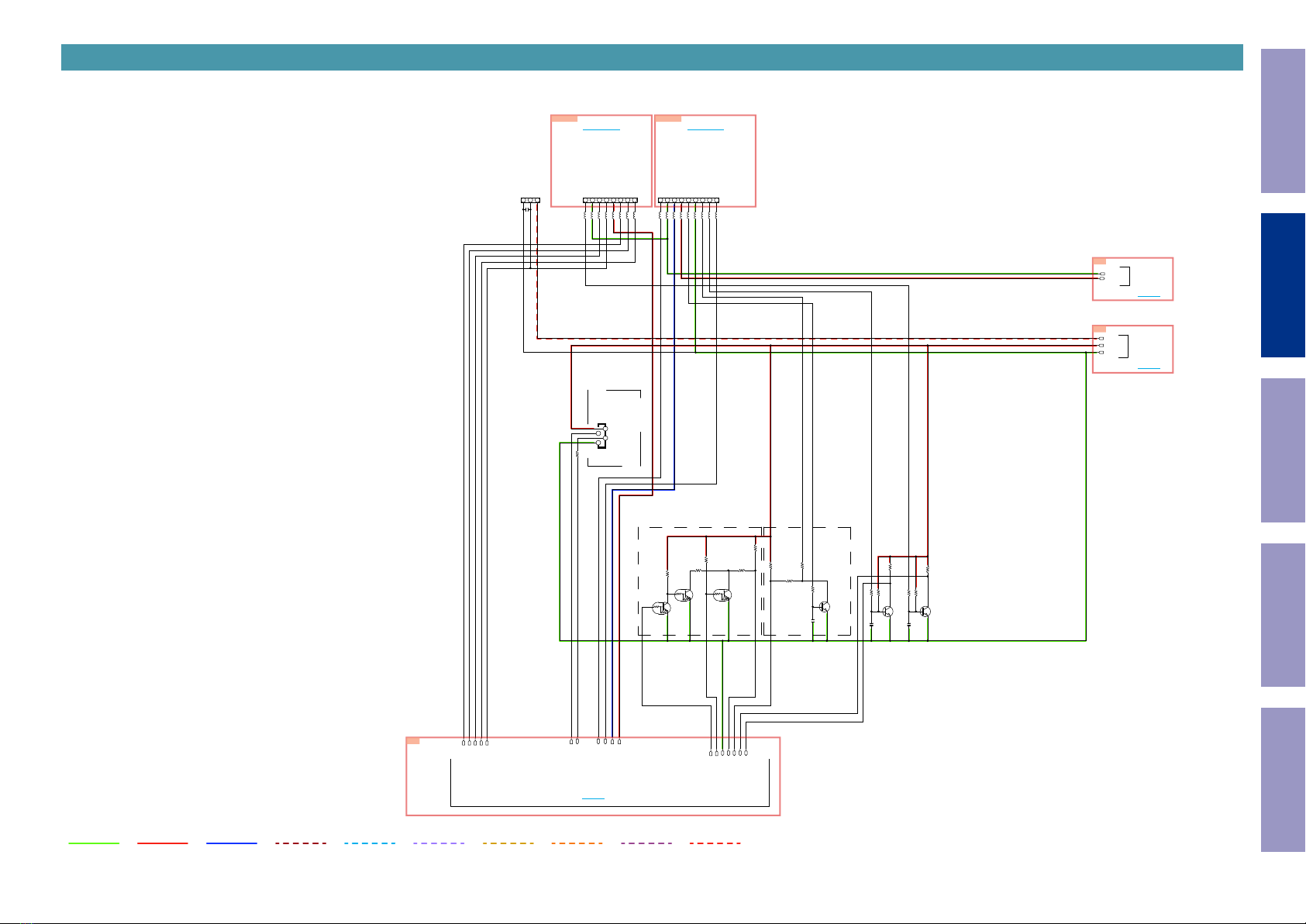Click the rightmost transistor symbol on the schematic
1306x924 pixels.
click(925, 612)
